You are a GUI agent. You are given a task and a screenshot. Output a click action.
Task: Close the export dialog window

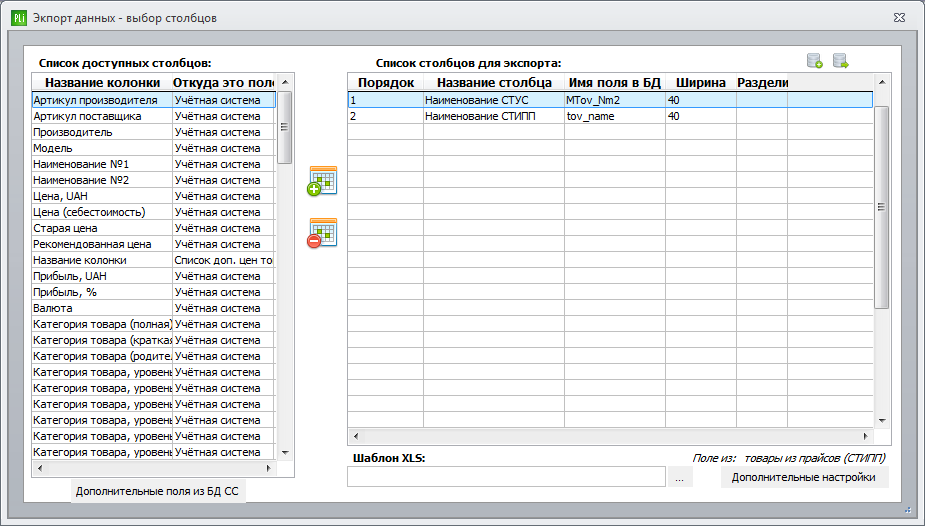click(x=899, y=18)
